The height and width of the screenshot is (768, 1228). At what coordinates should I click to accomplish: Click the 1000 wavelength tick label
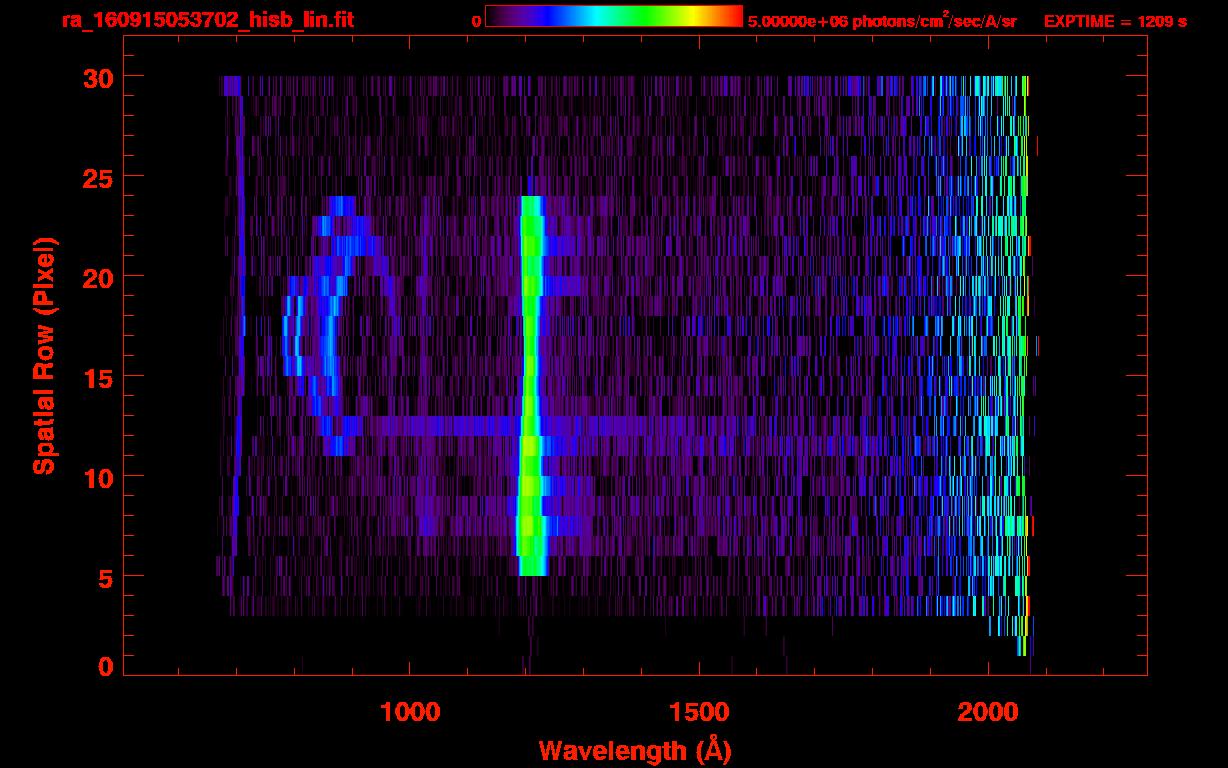[x=410, y=712]
